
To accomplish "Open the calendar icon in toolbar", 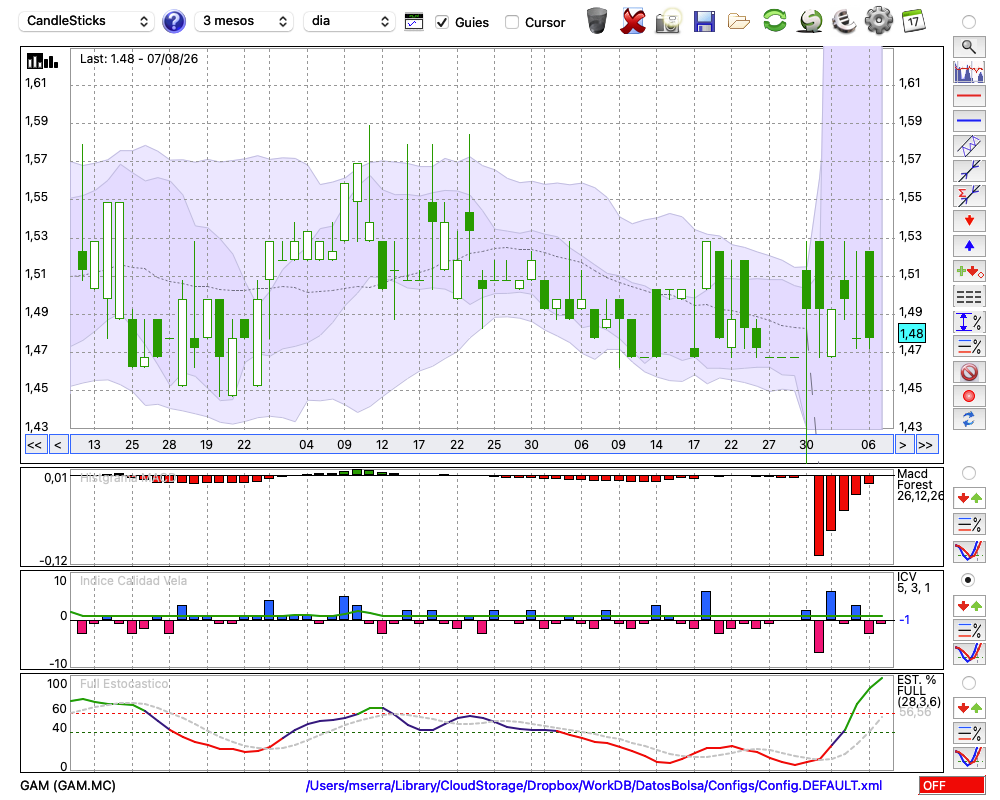I will click(913, 21).
